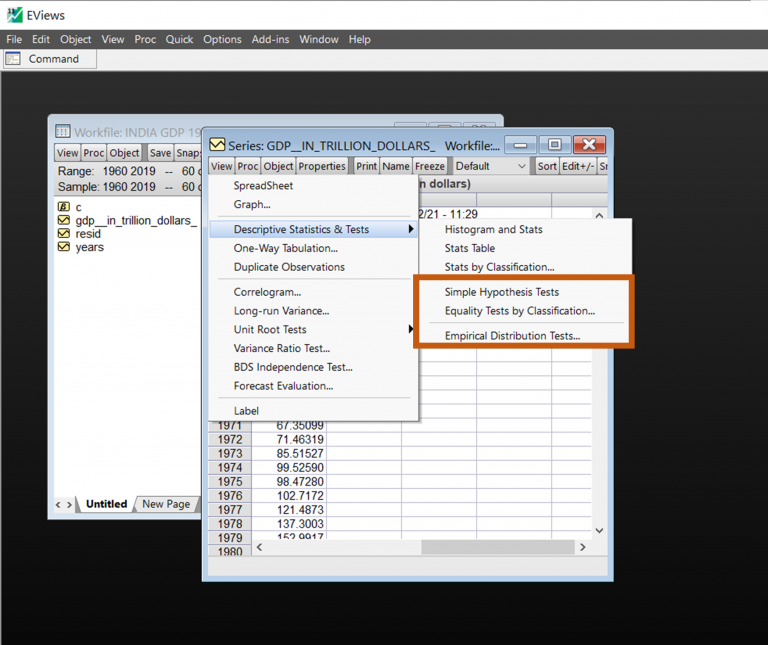Choose Duplicate Observations menu entry

click(313, 267)
